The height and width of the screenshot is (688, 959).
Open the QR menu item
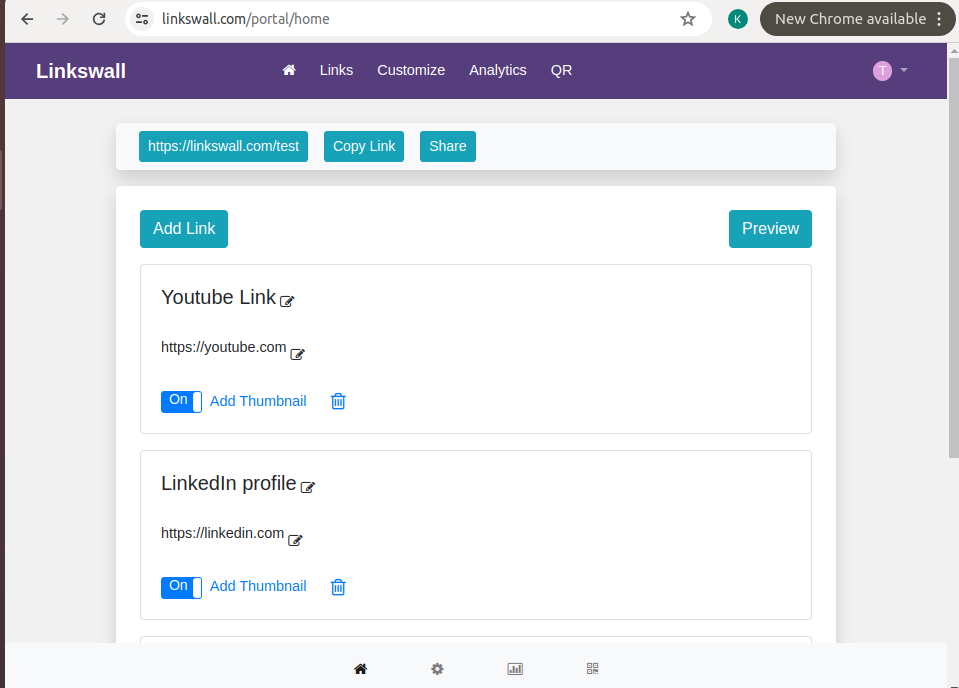pos(561,70)
